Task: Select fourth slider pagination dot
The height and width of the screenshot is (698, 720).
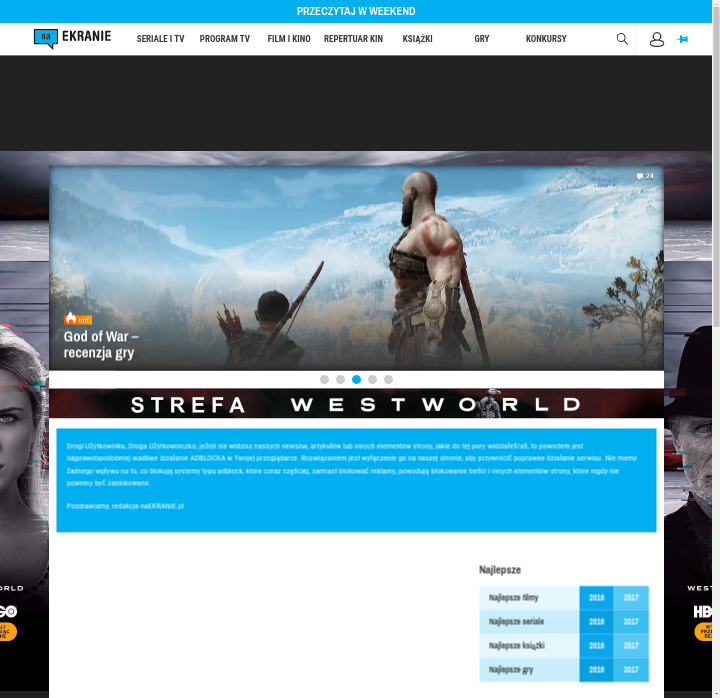Action: coord(372,379)
